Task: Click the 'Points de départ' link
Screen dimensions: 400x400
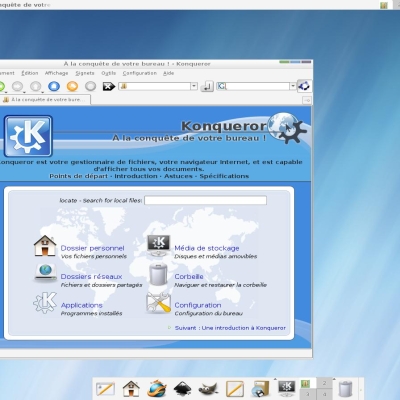Action: tap(78, 176)
